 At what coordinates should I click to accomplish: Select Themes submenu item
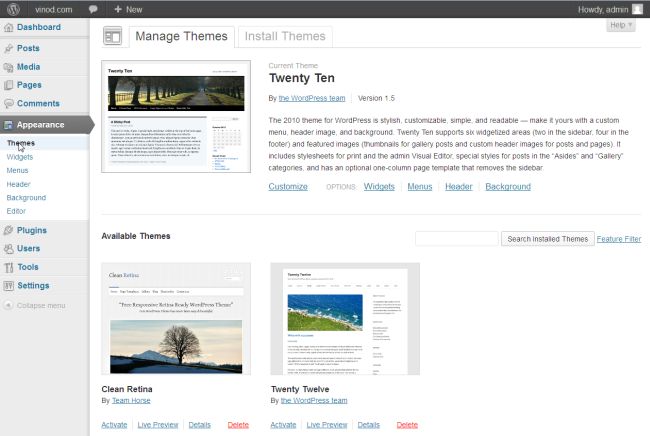(21, 143)
